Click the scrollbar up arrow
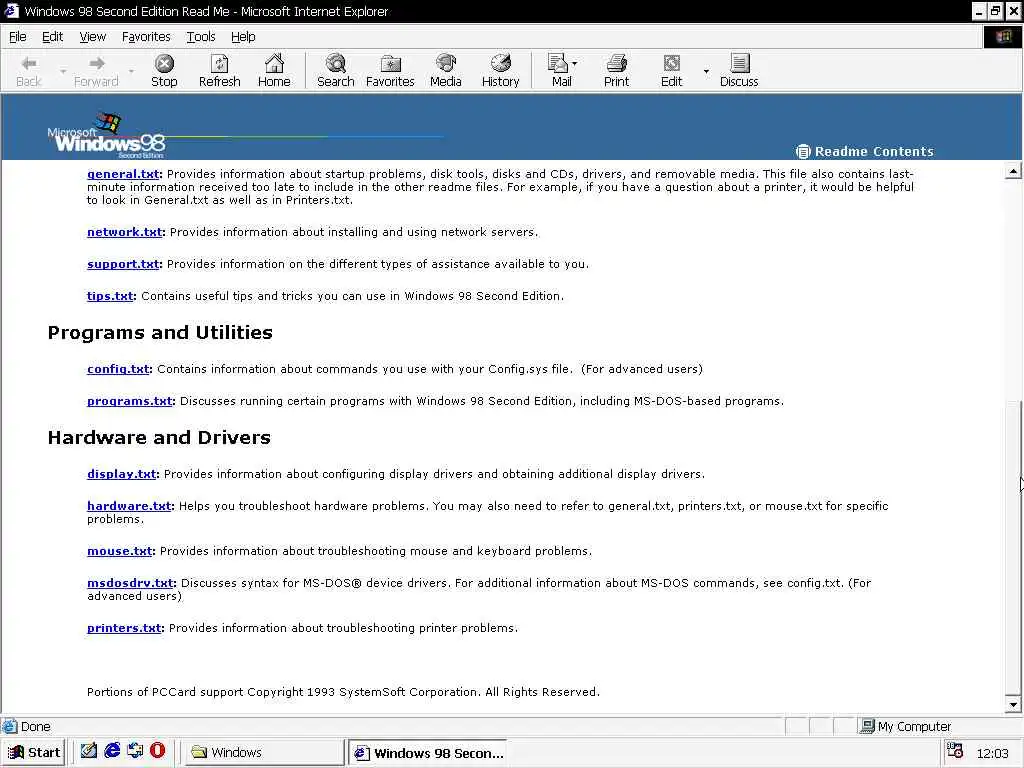Viewport: 1024px width, 768px height. (x=1012, y=171)
